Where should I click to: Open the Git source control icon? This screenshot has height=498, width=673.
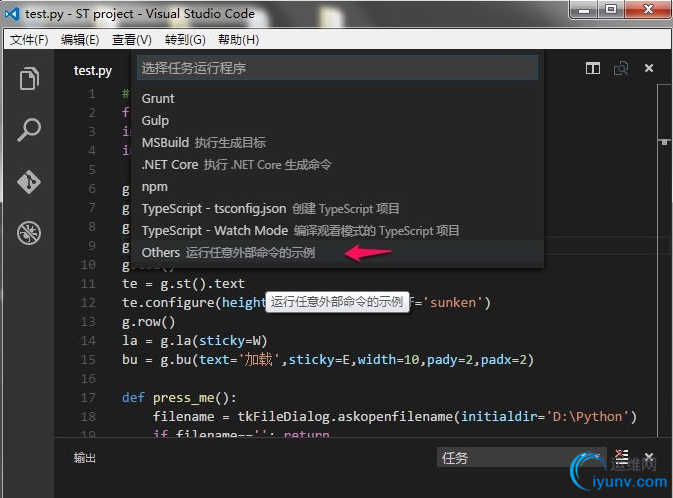coord(29,182)
